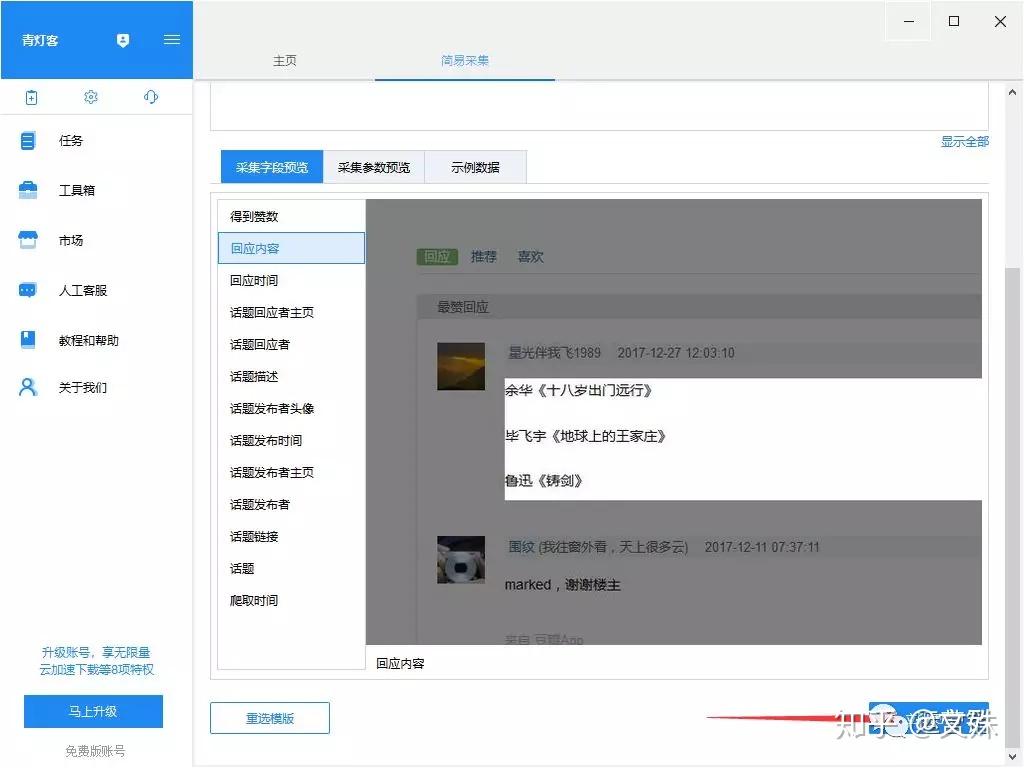Click the headset support icon
The height and width of the screenshot is (768, 1024).
click(x=151, y=97)
